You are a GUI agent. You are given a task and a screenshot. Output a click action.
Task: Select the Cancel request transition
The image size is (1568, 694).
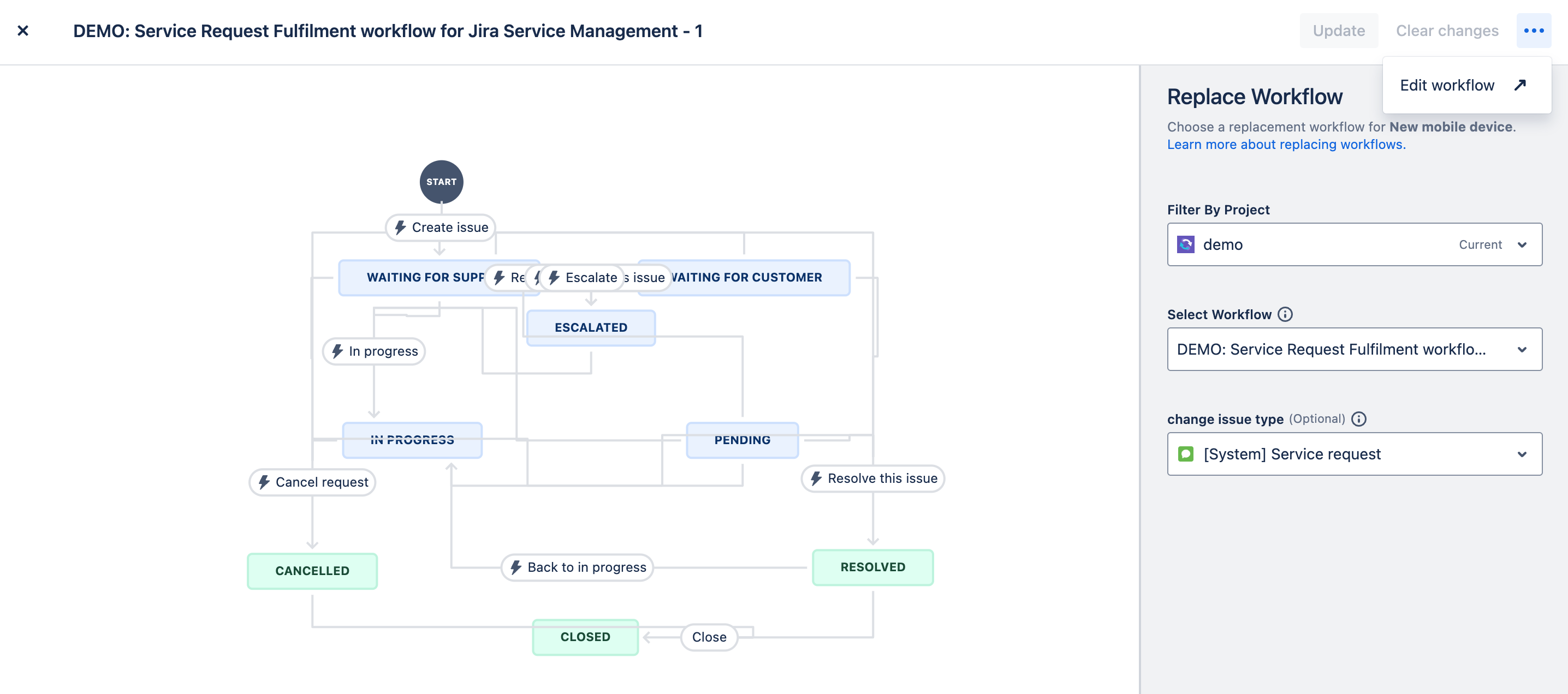(312, 482)
